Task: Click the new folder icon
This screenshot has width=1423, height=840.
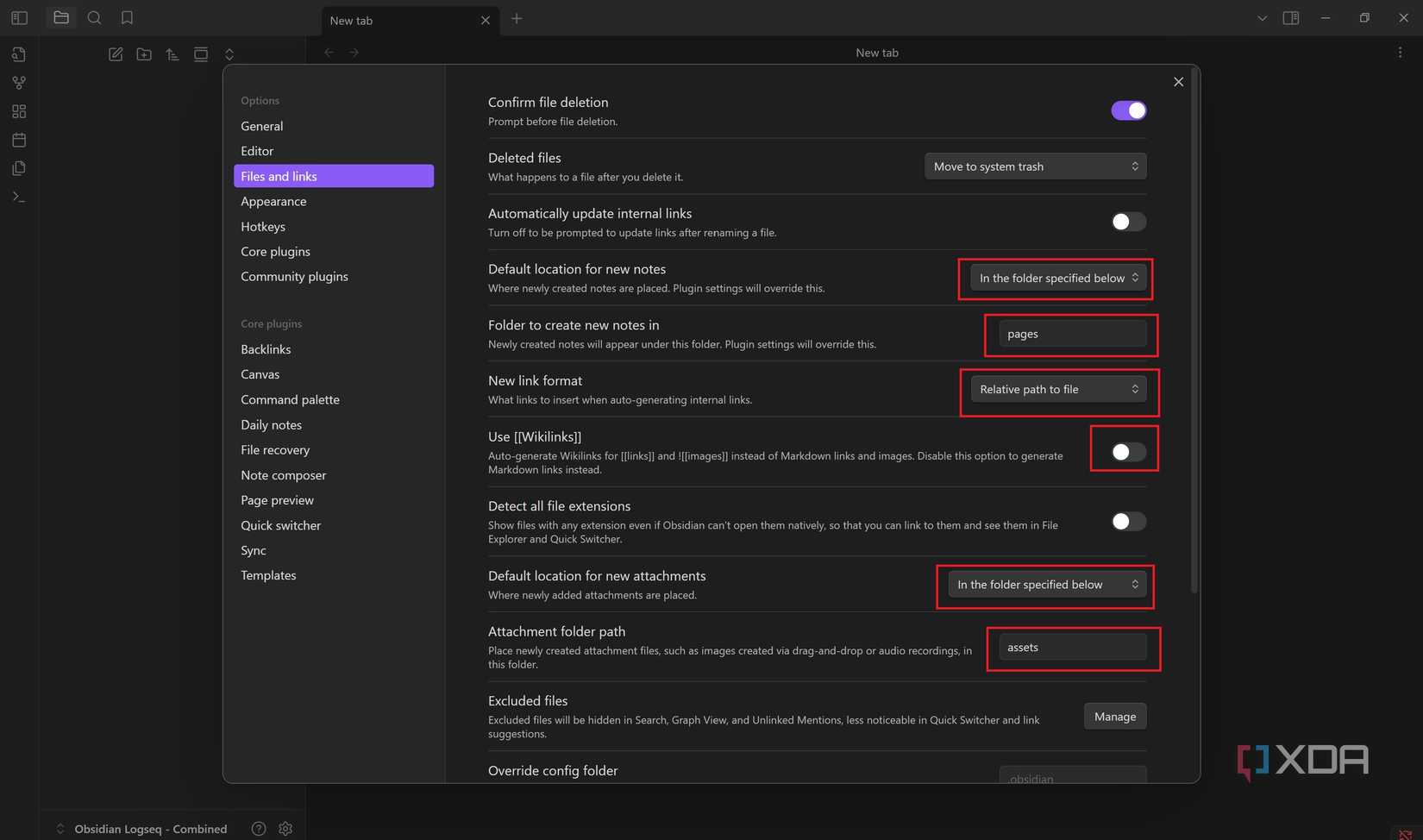Action: [144, 53]
